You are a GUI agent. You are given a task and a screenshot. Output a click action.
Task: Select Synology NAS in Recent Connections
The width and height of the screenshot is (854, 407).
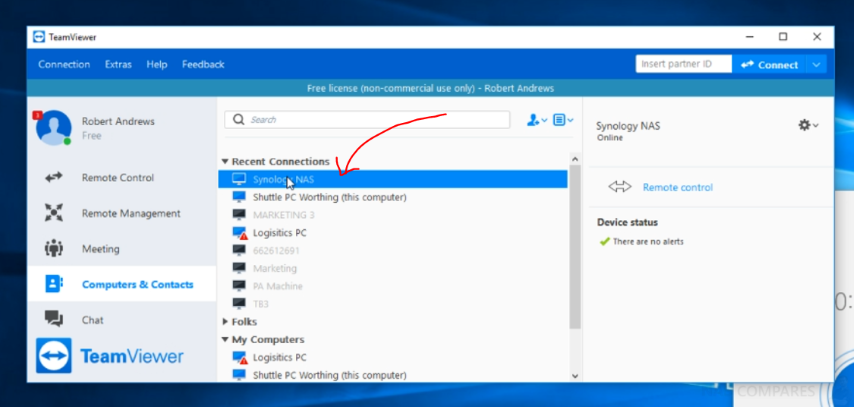coord(393,179)
